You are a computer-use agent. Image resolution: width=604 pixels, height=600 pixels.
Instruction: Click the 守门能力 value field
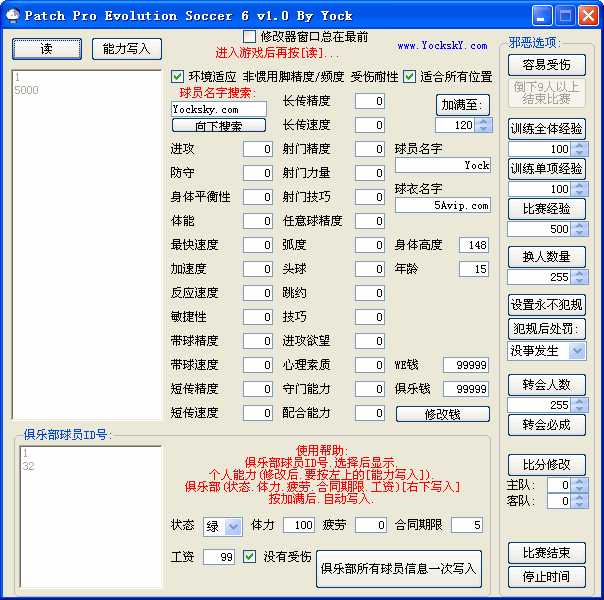(370, 389)
